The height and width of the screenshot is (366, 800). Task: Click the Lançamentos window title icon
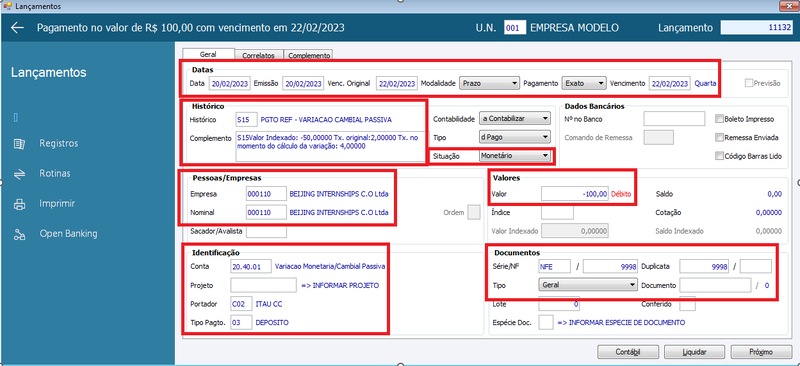(x=7, y=6)
